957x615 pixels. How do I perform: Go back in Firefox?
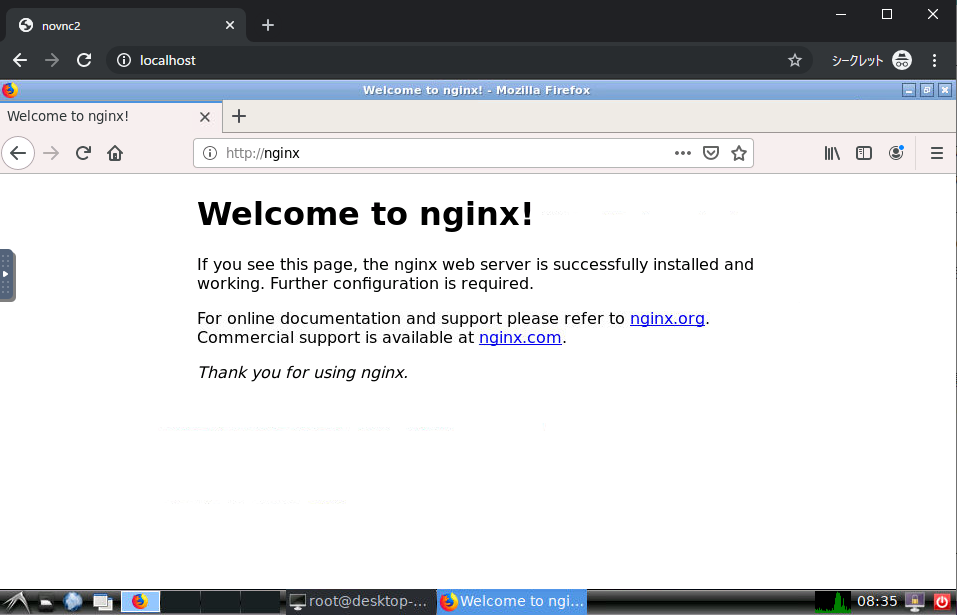click(x=18, y=153)
